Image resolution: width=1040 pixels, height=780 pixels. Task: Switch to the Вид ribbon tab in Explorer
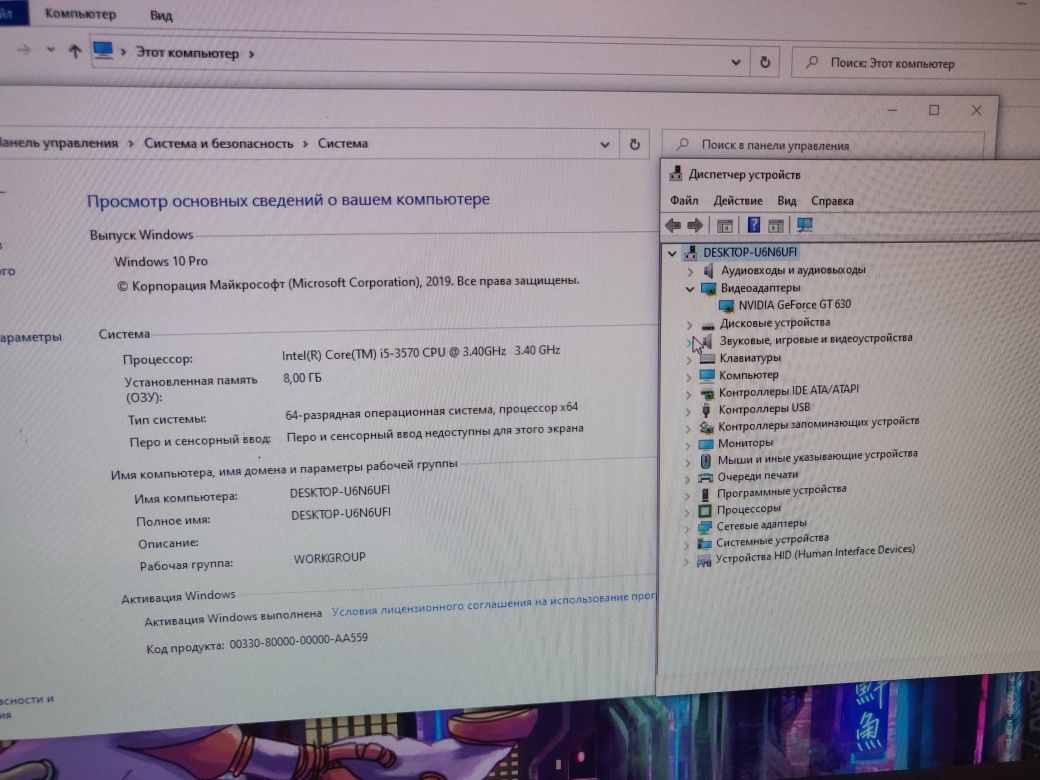pos(161,15)
